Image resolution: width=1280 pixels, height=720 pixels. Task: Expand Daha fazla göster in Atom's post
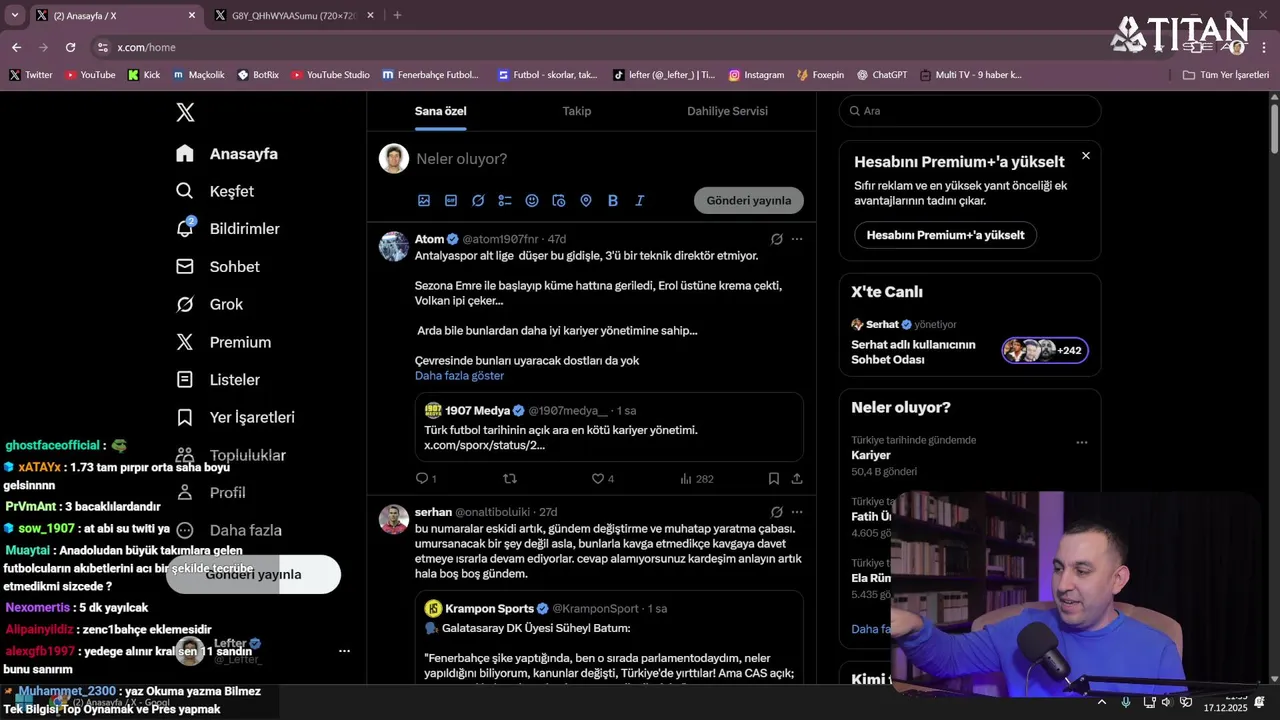459,376
